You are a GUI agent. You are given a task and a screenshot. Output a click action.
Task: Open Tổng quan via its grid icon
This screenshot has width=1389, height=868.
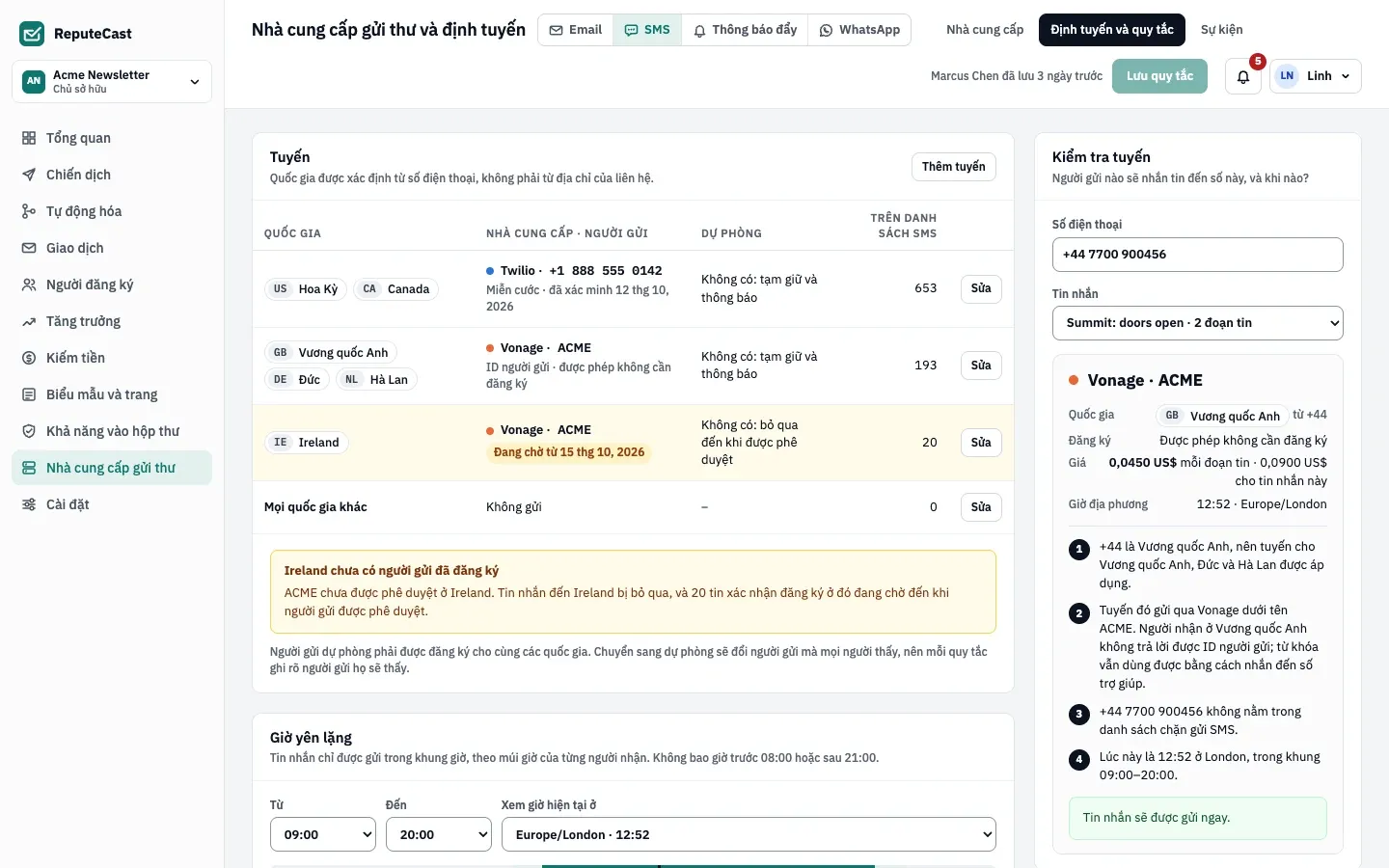(29, 138)
